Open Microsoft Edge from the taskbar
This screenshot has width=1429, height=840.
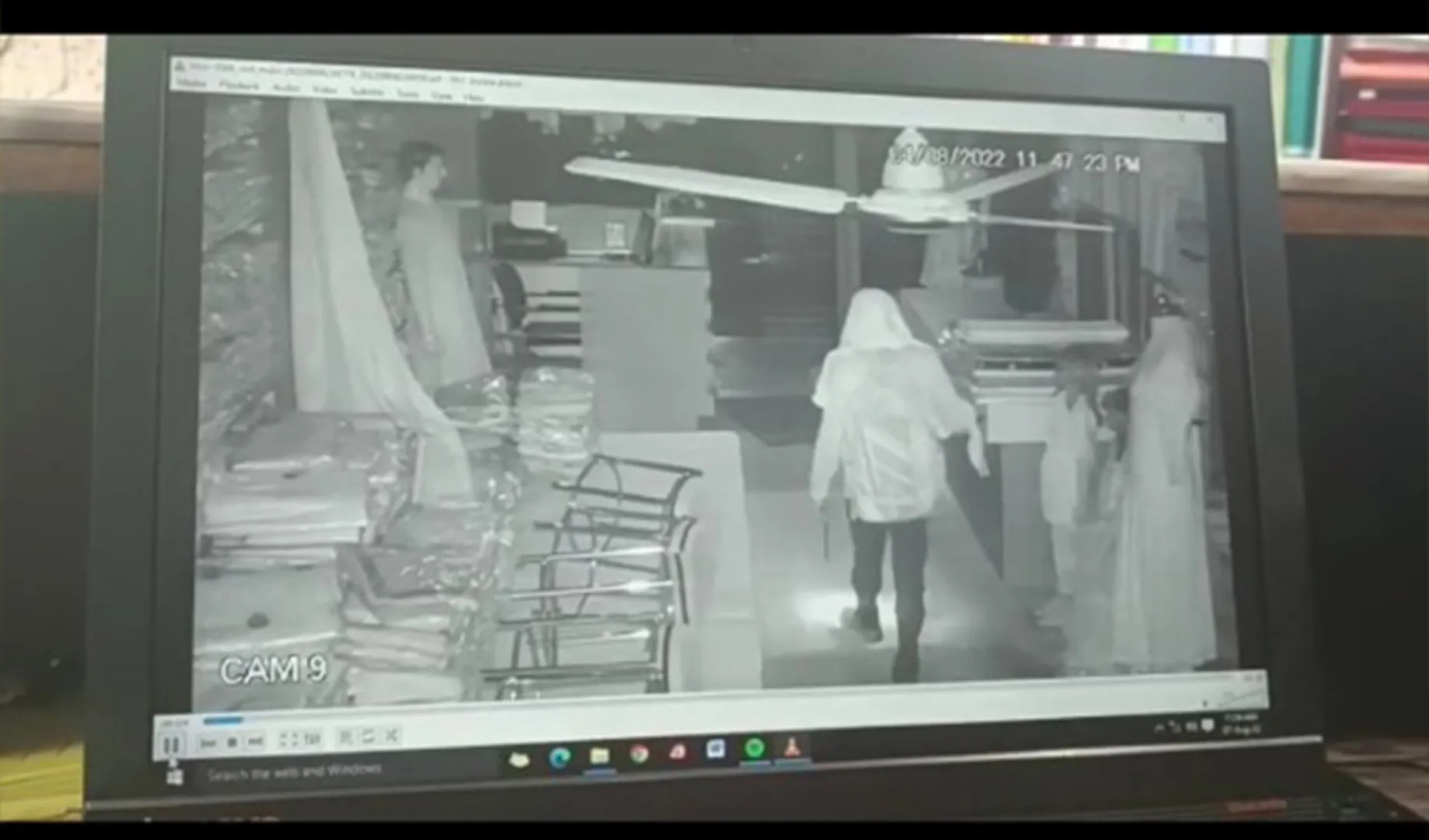(x=559, y=757)
